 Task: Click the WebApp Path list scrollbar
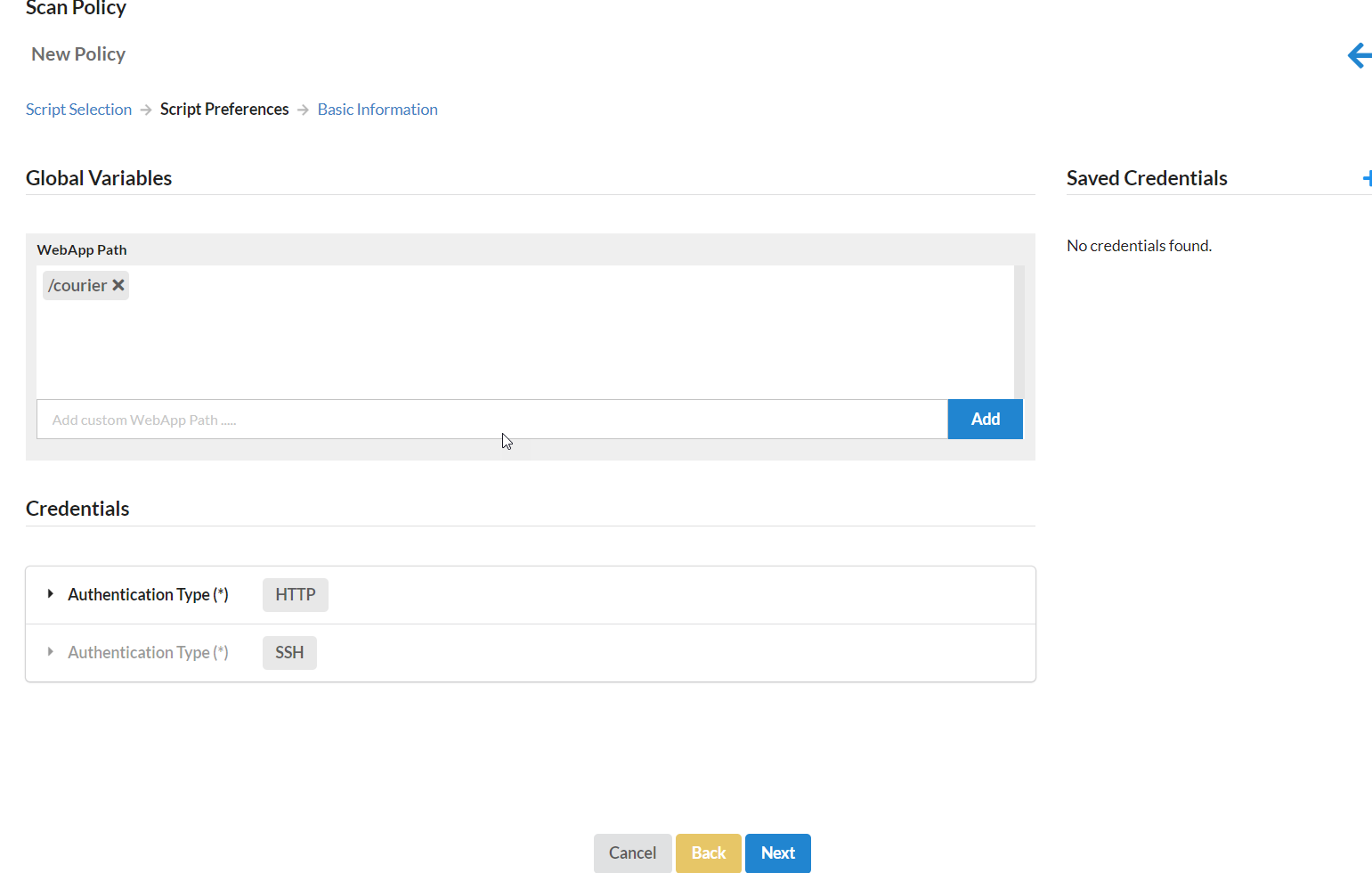click(1019, 331)
